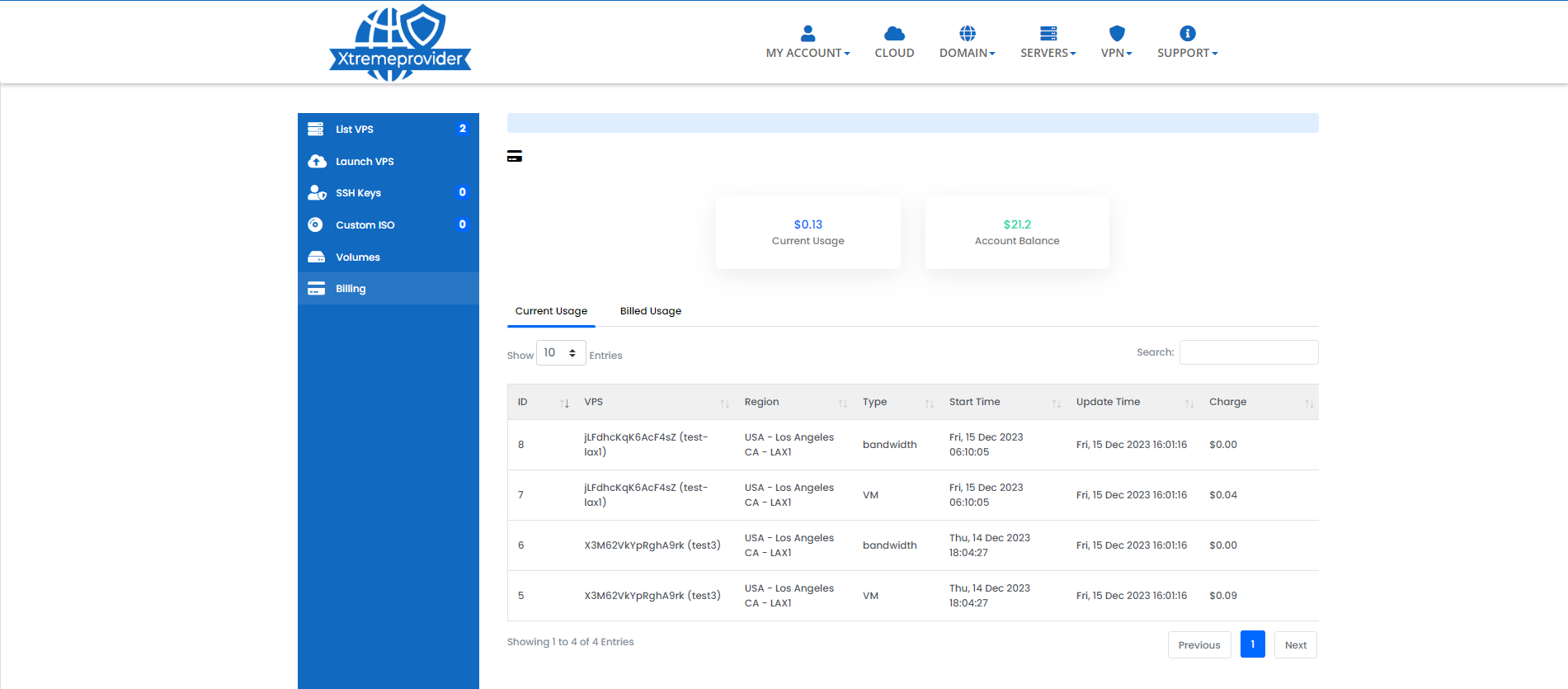This screenshot has height=689, width=1568.
Task: Click the Custom ISO count badge 0
Action: coord(463,224)
